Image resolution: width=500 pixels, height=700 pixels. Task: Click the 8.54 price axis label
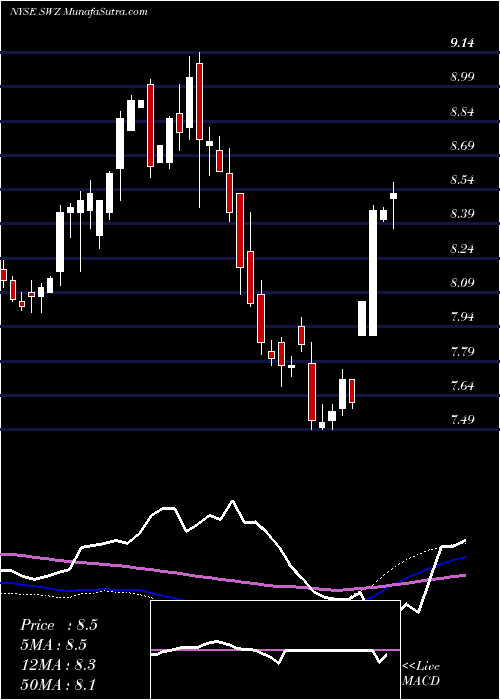pyautogui.click(x=462, y=180)
